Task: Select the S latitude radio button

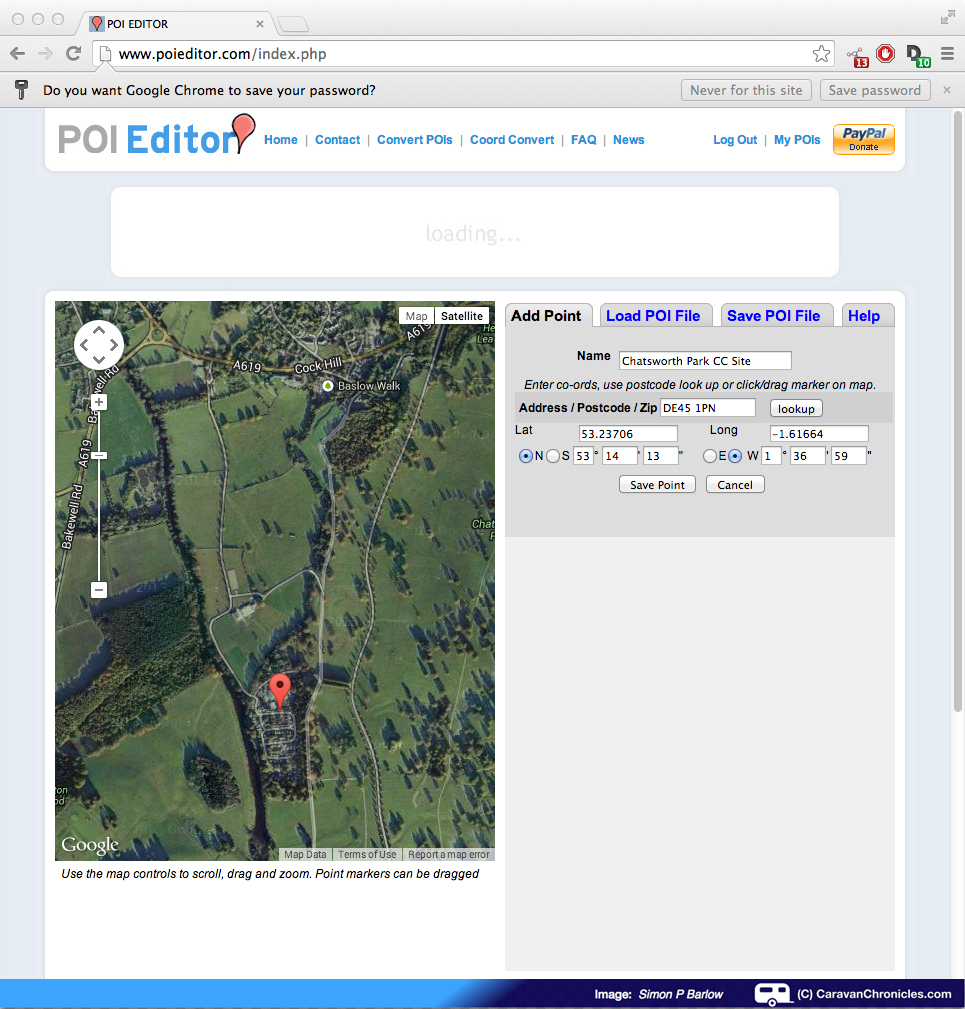Action: coord(553,456)
